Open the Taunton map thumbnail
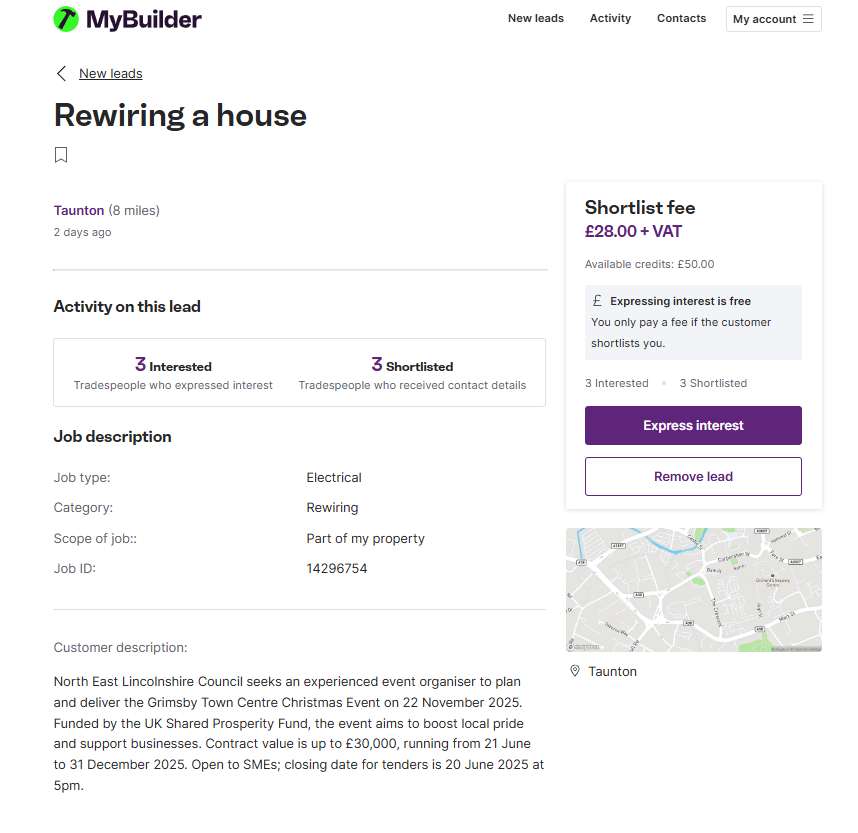This screenshot has height=833, width=858. 693,589
